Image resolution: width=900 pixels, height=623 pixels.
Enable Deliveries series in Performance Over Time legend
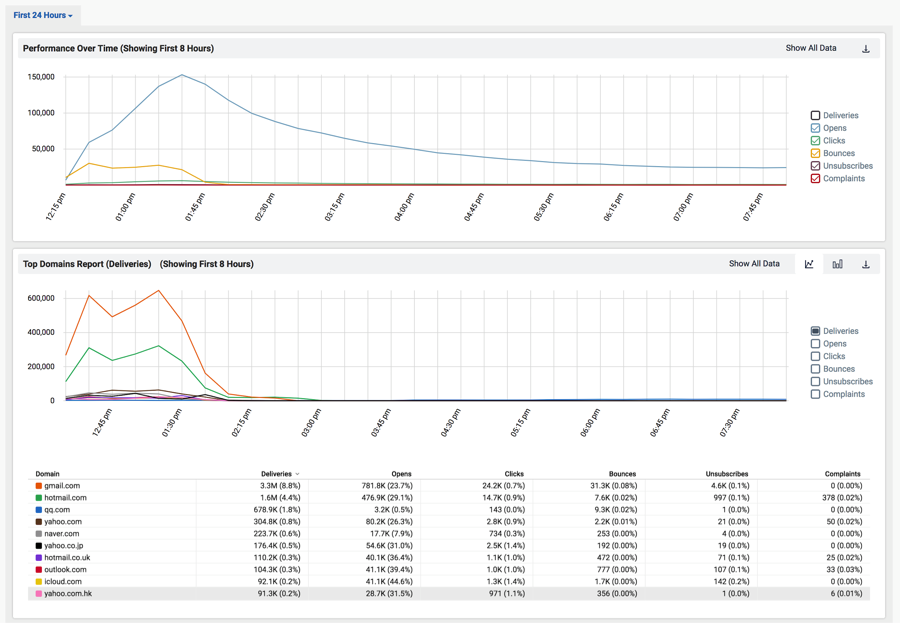(x=815, y=115)
